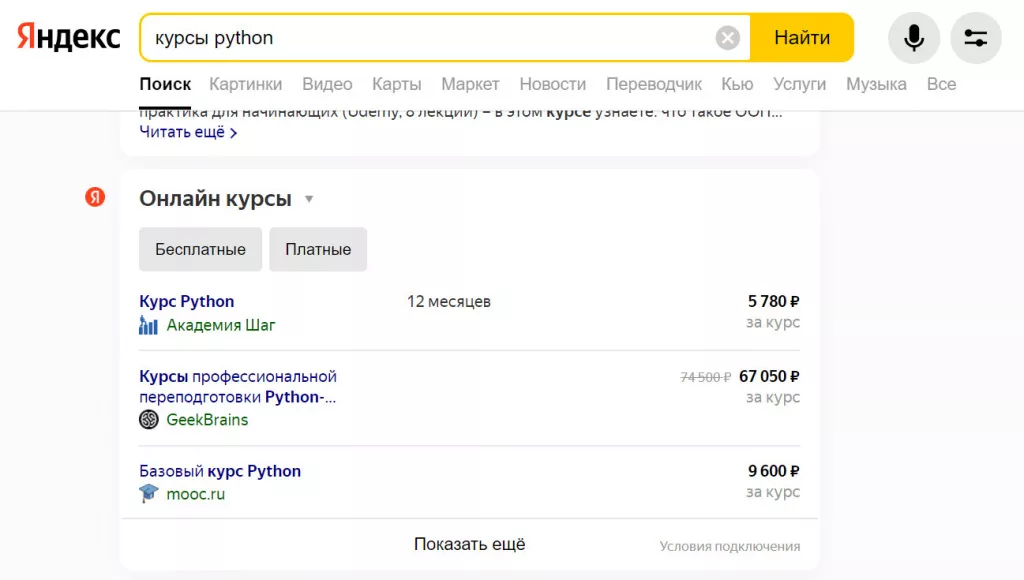Viewport: 1024px width, 580px height.
Task: Open the search settings sliders icon
Action: tap(976, 38)
